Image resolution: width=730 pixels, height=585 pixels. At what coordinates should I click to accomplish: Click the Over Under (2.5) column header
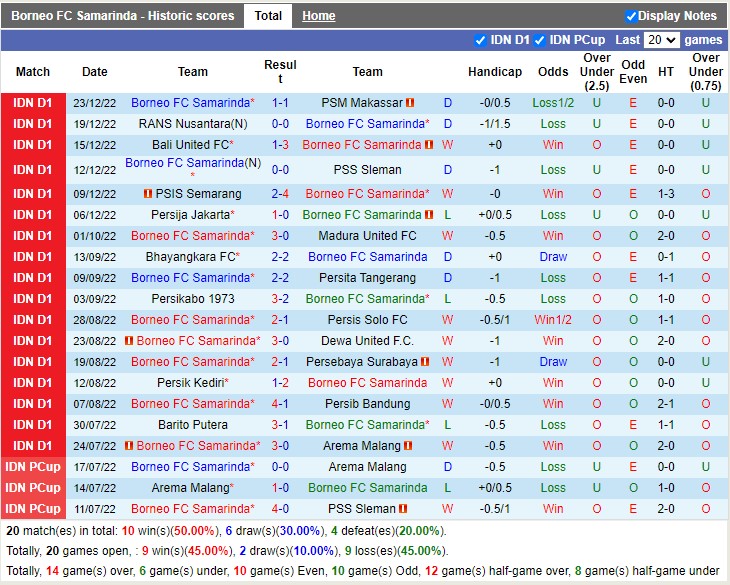pyautogui.click(x=597, y=72)
